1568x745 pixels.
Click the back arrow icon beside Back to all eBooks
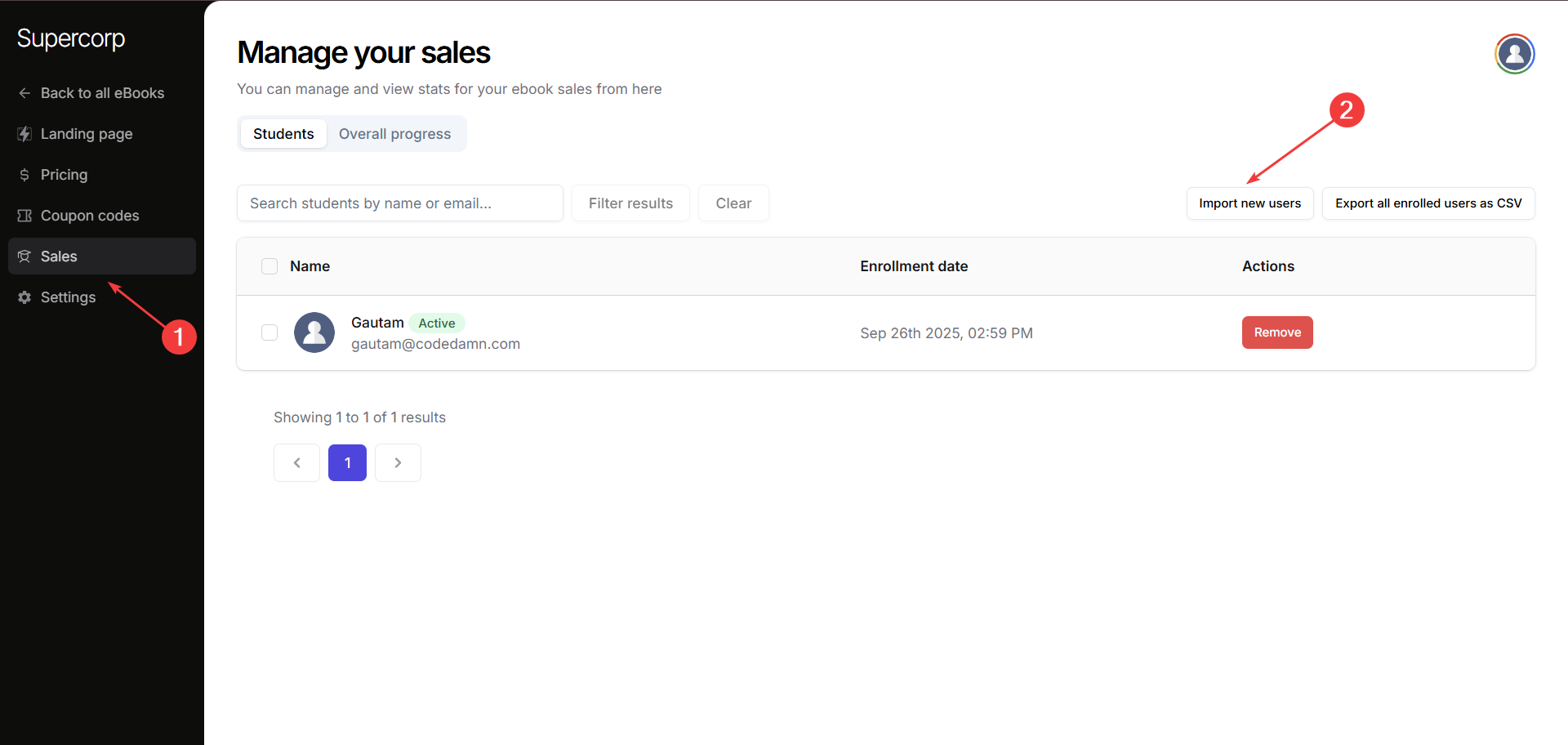[24, 93]
